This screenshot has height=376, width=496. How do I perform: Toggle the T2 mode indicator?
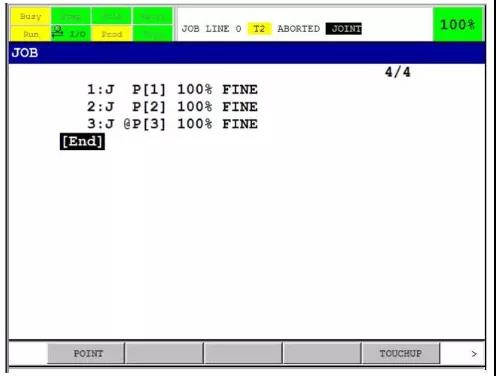259,29
